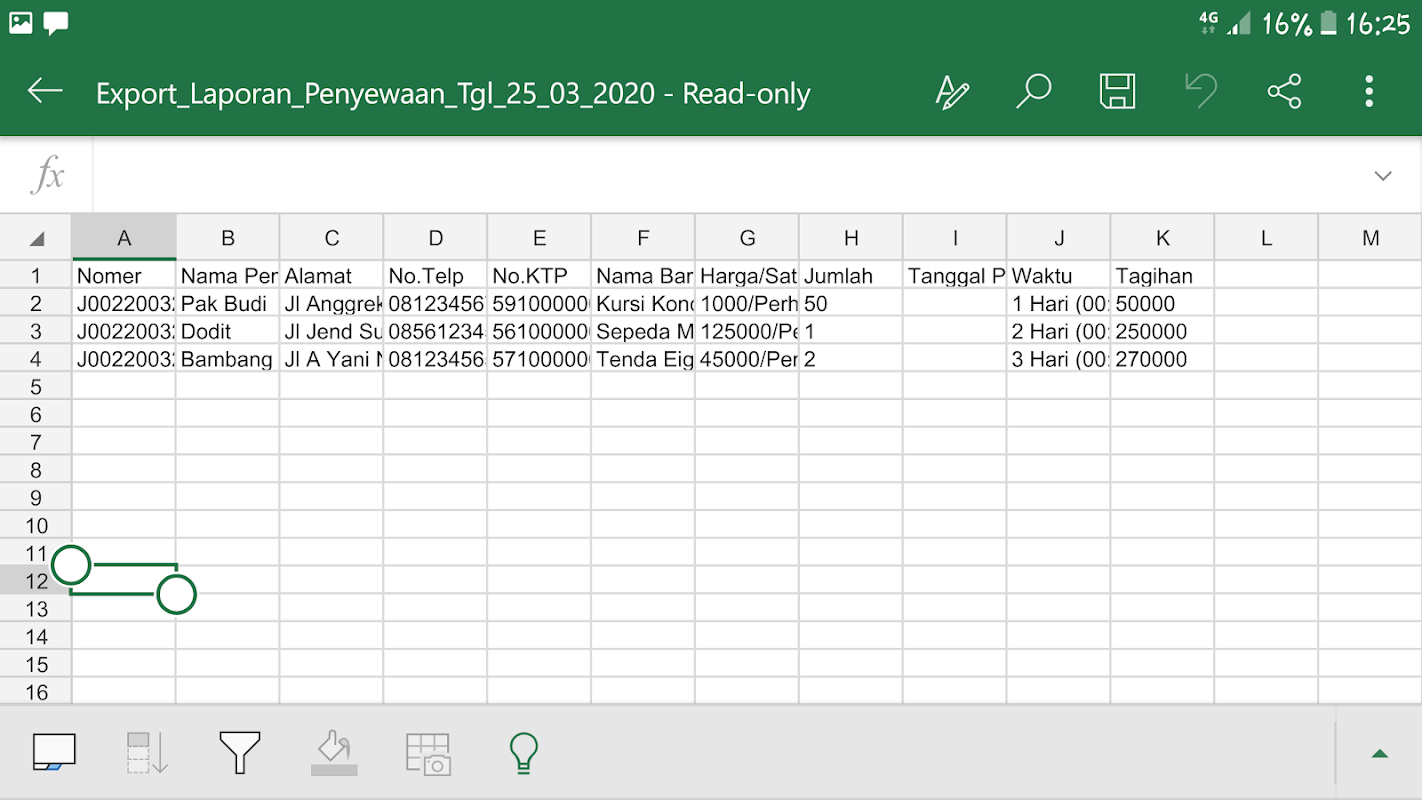
Task: Open the card view icon in bottom toolbar
Action: [x=54, y=752]
